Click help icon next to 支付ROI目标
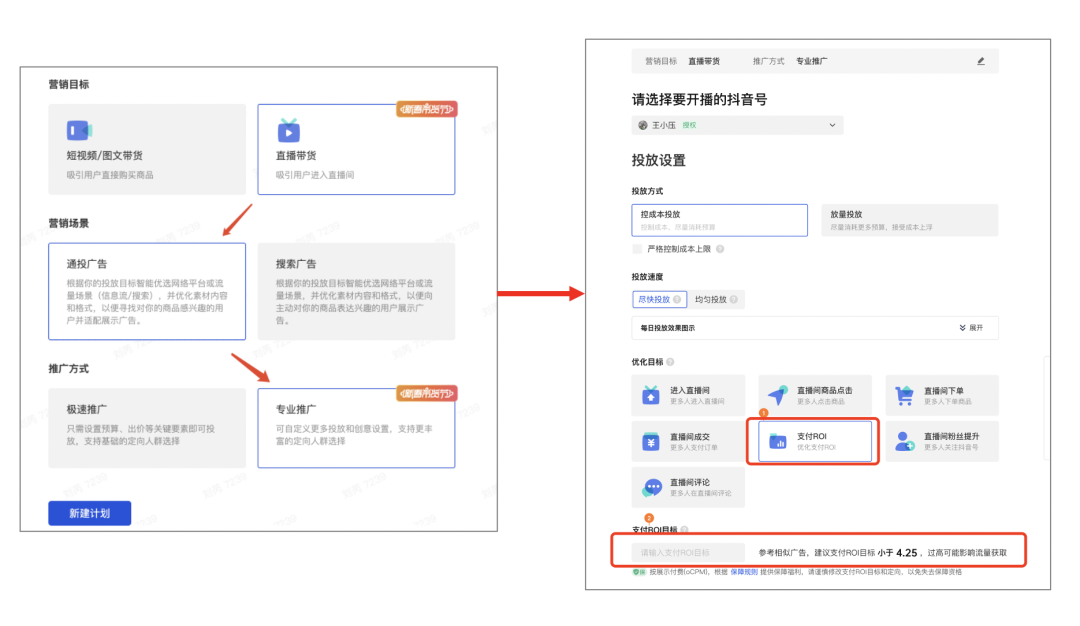Screen dimensions: 1080x626 tap(684, 530)
